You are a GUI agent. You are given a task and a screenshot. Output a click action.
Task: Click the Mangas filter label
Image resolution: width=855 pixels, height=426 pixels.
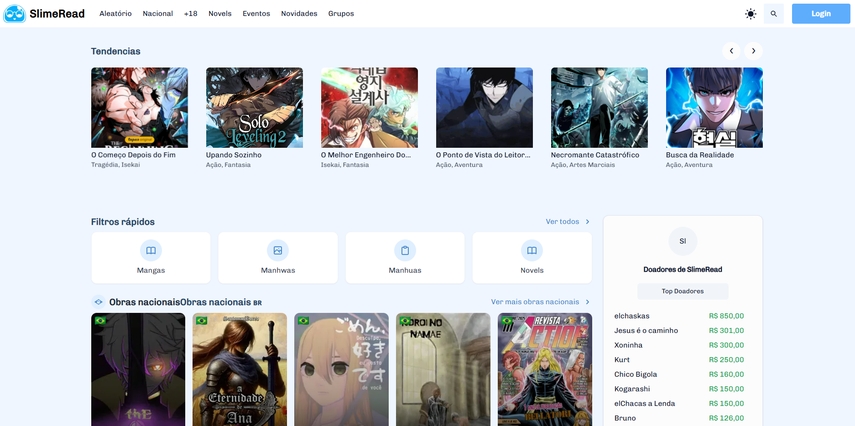[x=151, y=270]
